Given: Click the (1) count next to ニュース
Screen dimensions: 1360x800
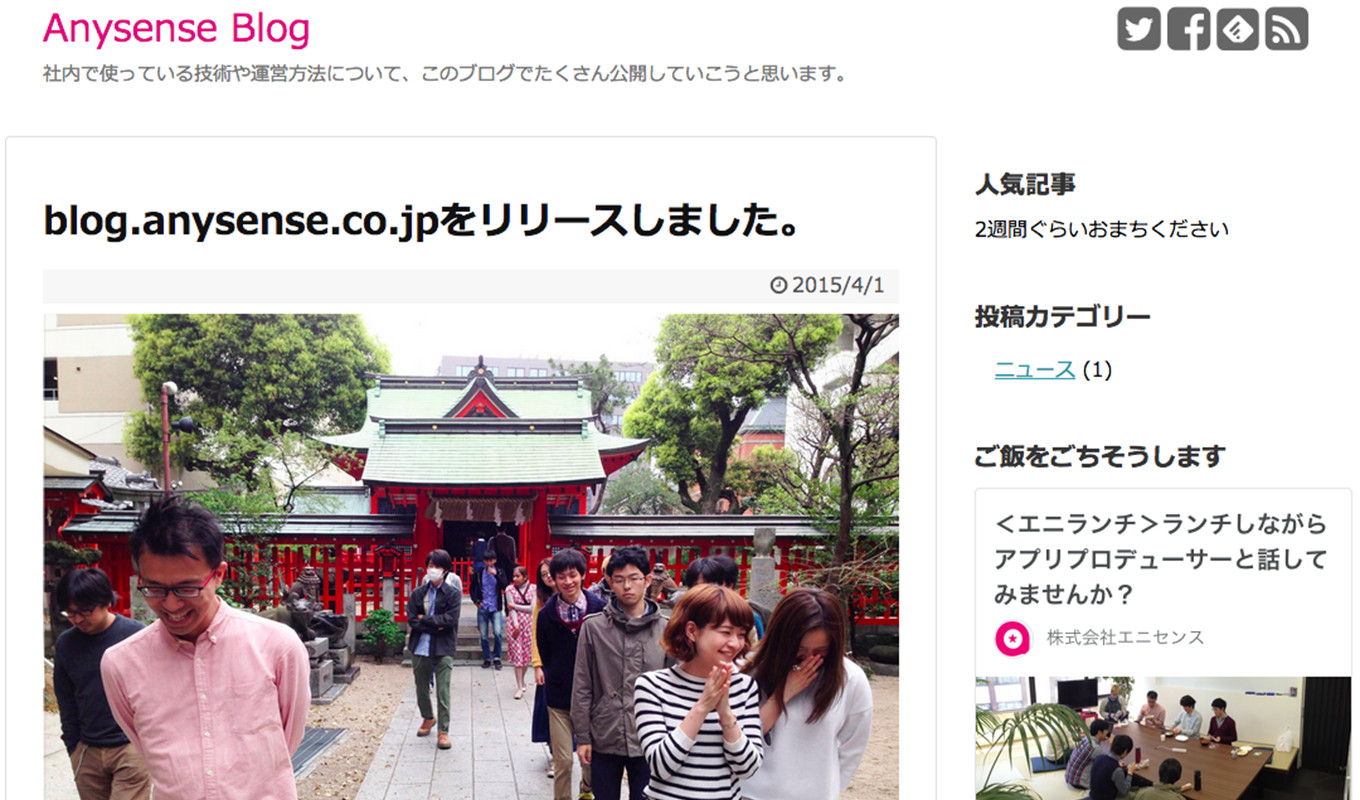Looking at the screenshot, I should 1097,370.
